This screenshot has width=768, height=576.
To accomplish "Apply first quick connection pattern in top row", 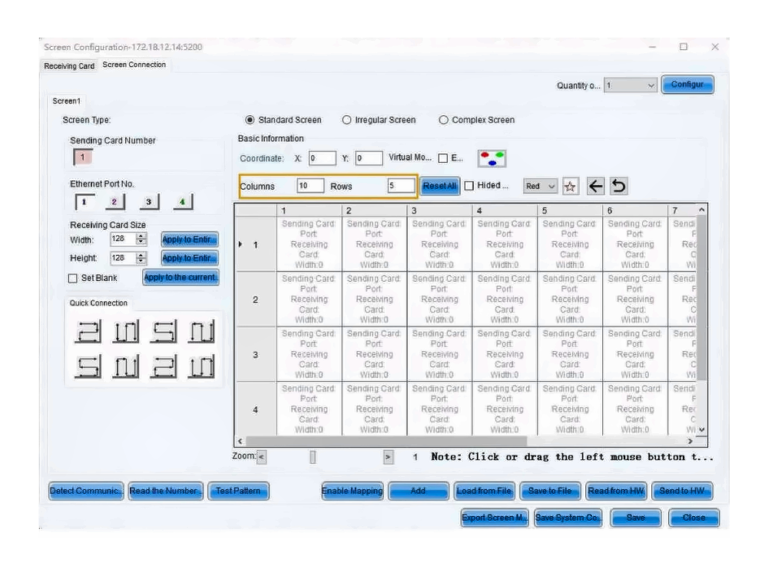I will [x=88, y=331].
